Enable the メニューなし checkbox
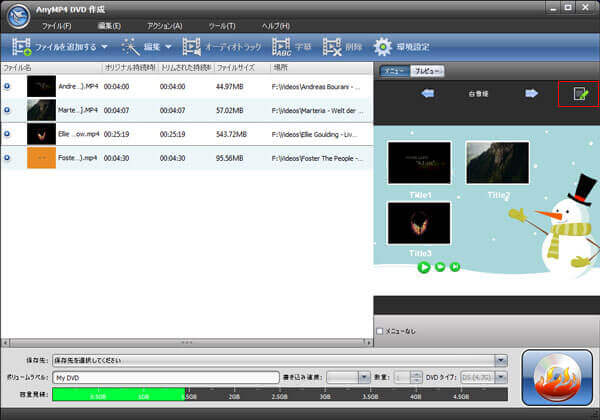Viewport: 600px width, 420px height. 380,331
